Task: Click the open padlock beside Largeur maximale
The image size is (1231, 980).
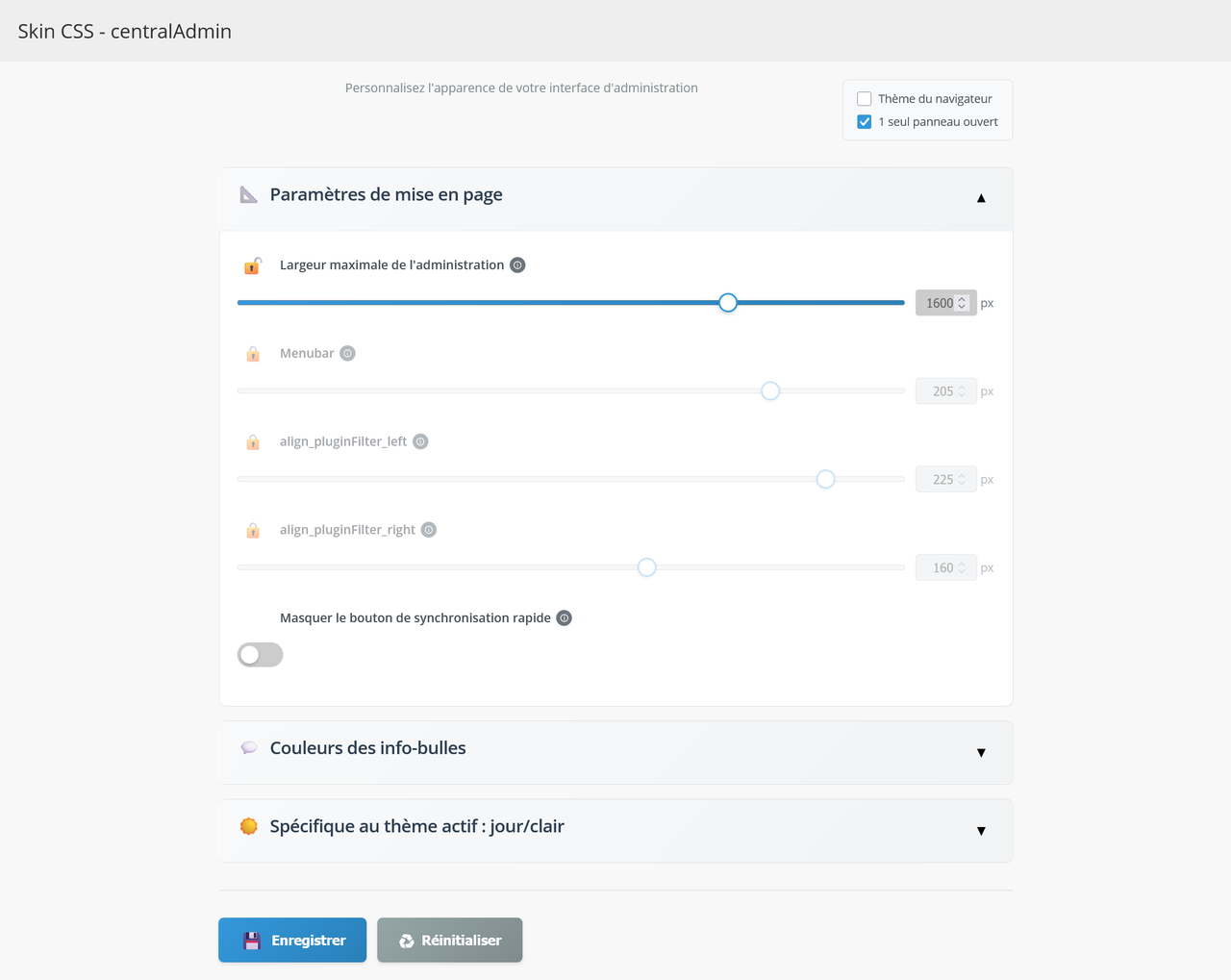Action: click(253, 265)
